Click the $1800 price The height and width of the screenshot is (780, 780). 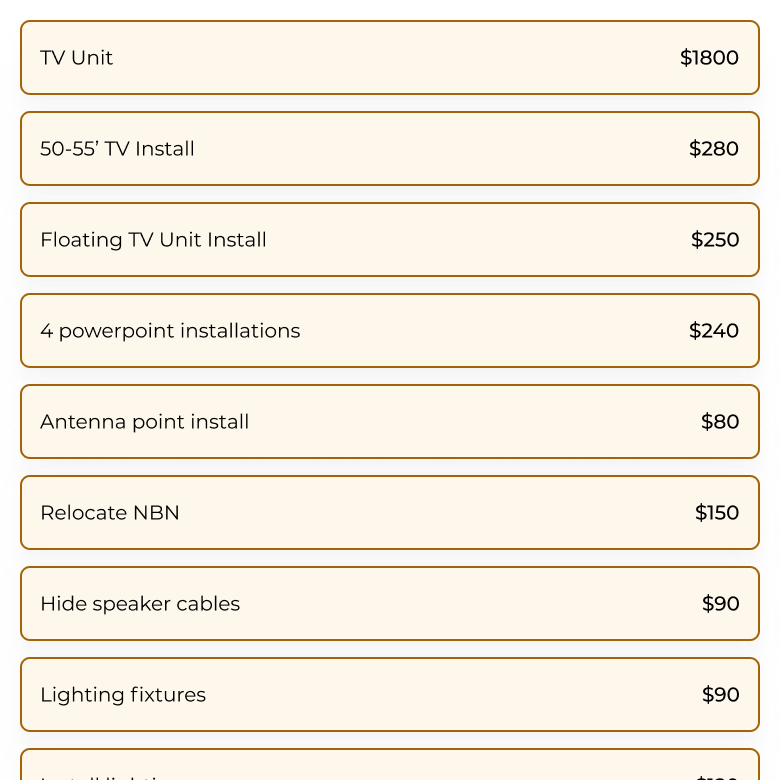click(x=709, y=58)
